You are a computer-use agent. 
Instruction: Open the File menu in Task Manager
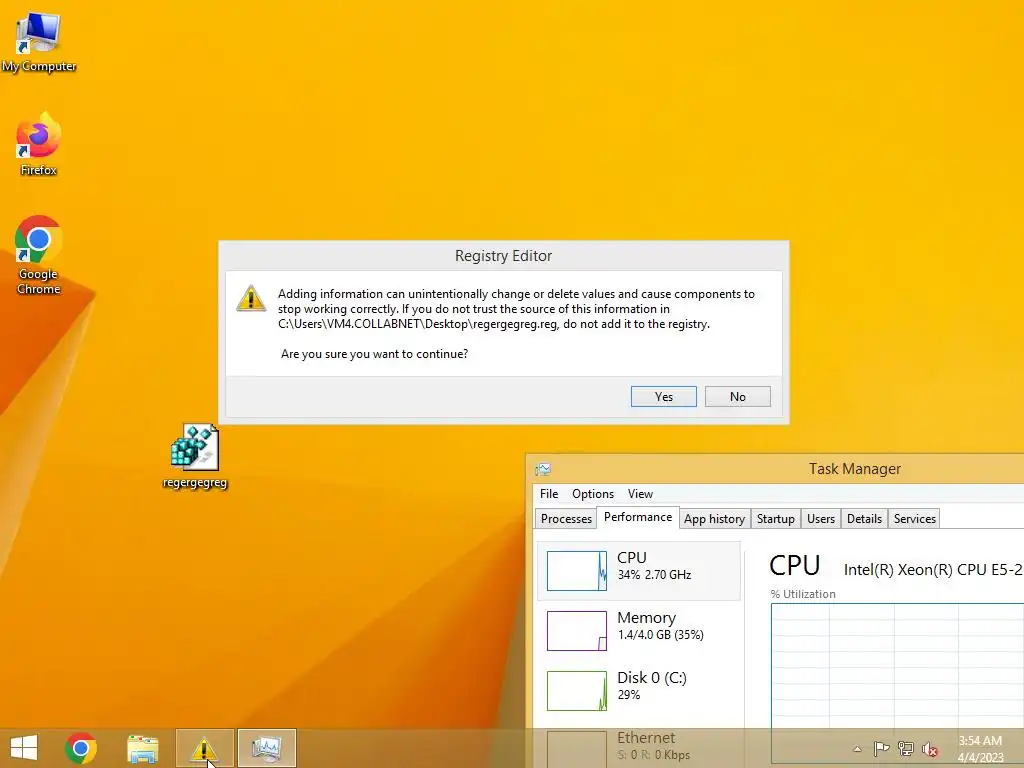[x=549, y=494]
